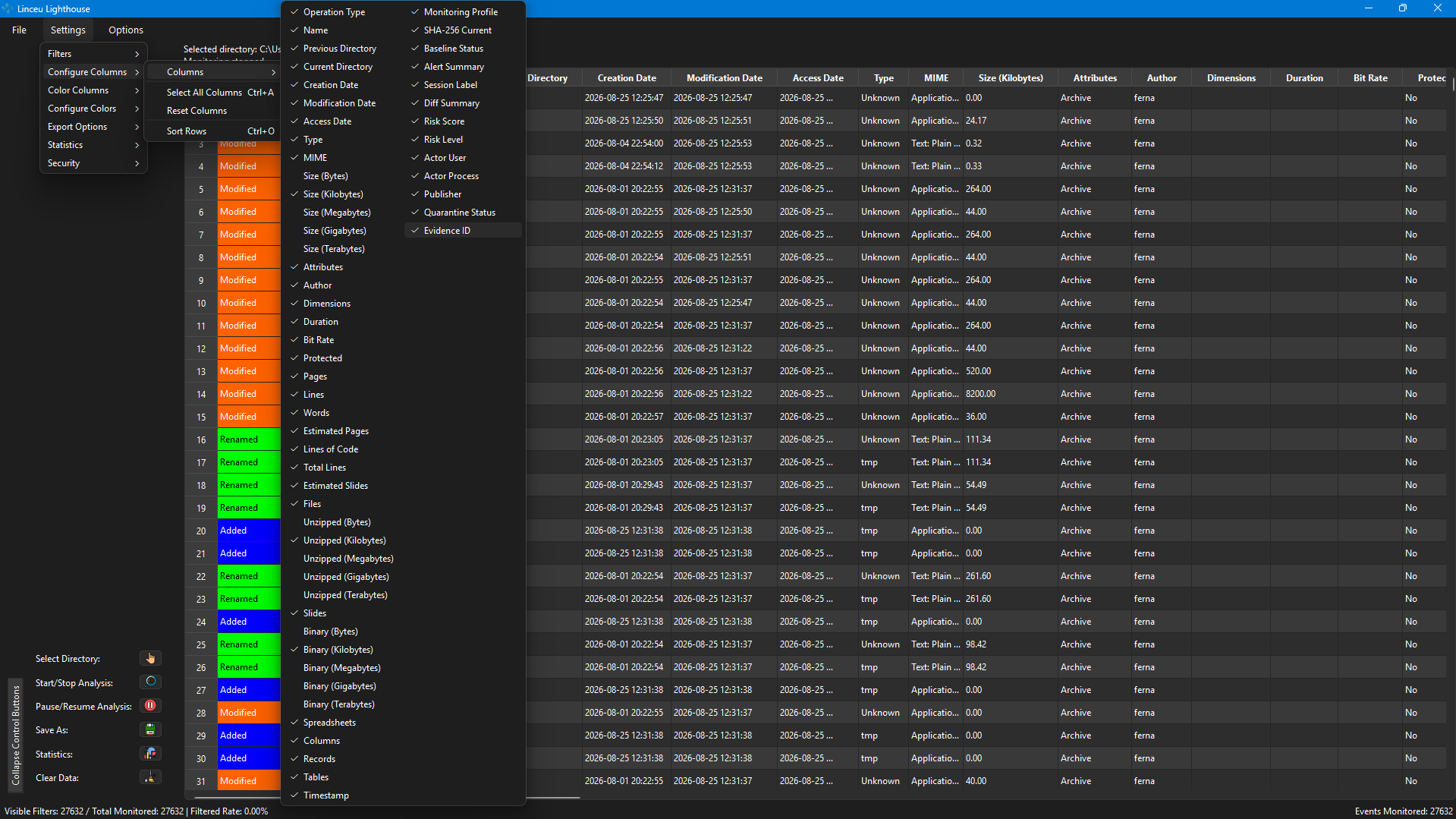Expand the Configure Colors submenu
The image size is (1456, 819).
[x=93, y=108]
